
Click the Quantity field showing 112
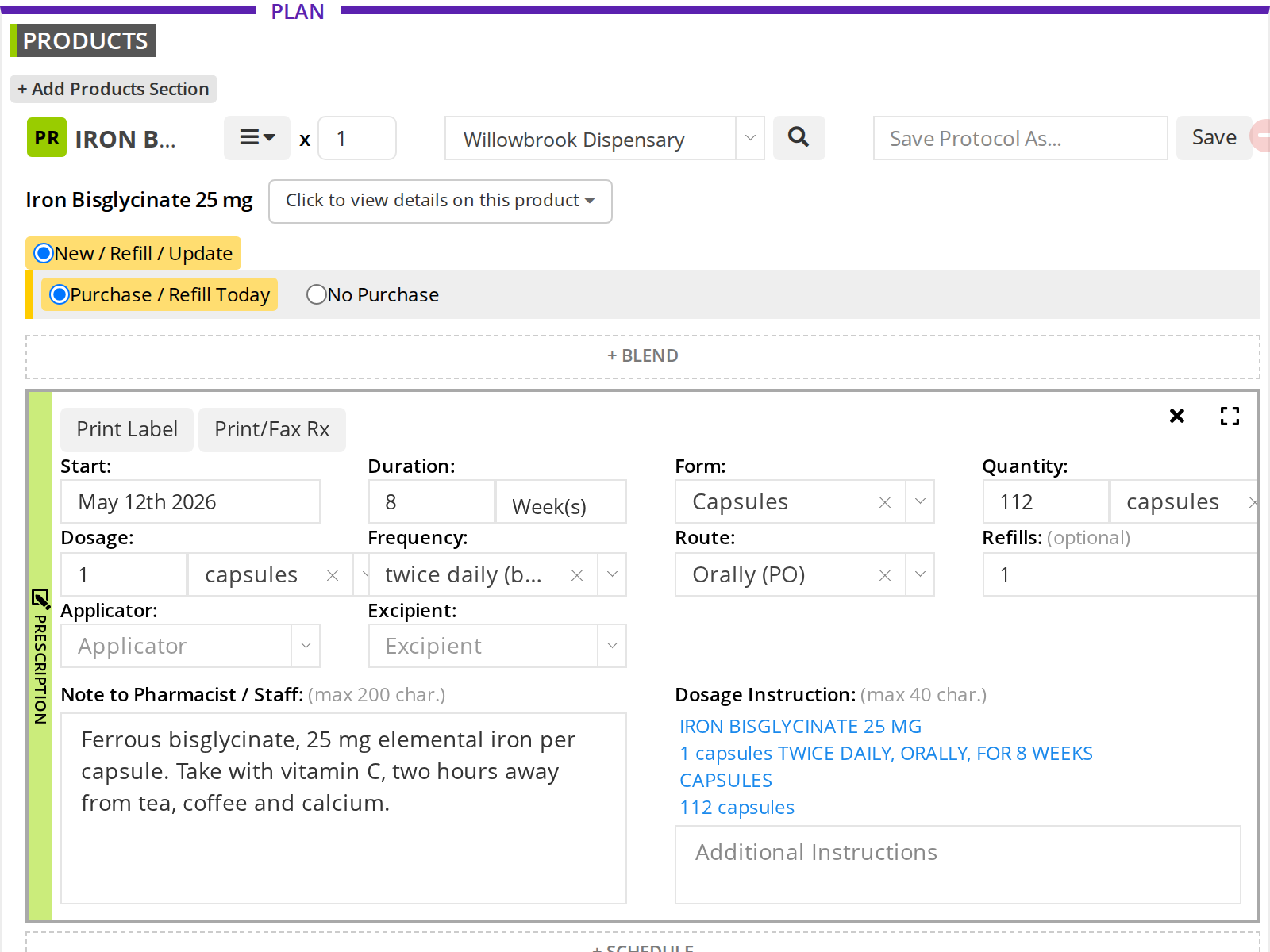tap(1045, 501)
